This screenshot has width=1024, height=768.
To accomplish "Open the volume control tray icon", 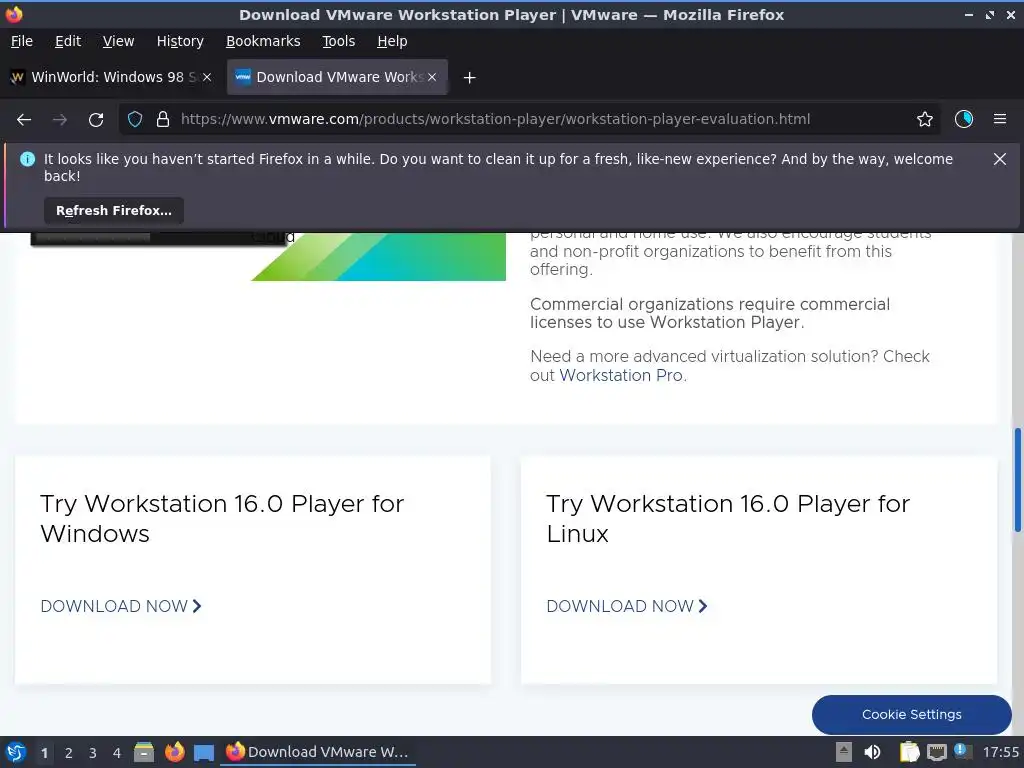I will [872, 752].
